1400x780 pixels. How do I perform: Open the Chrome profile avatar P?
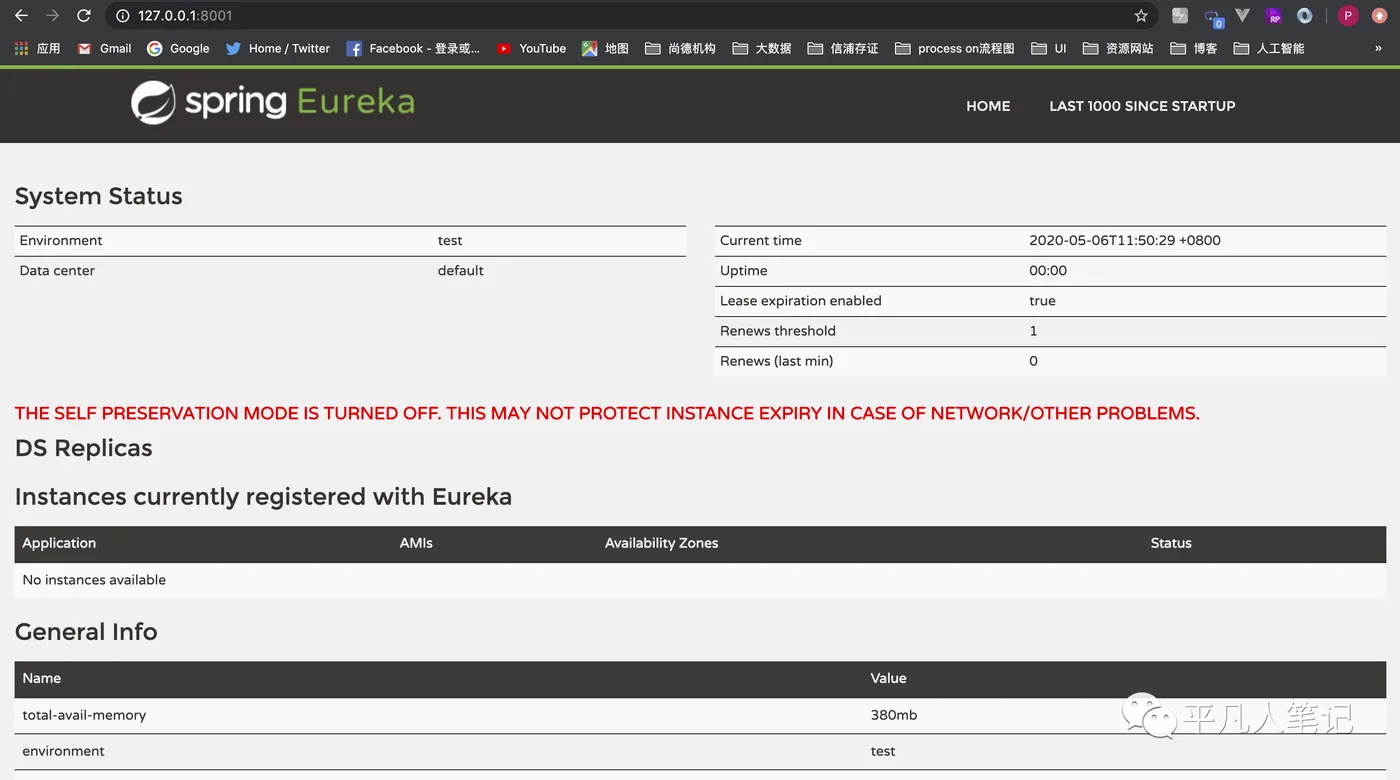(x=1348, y=16)
